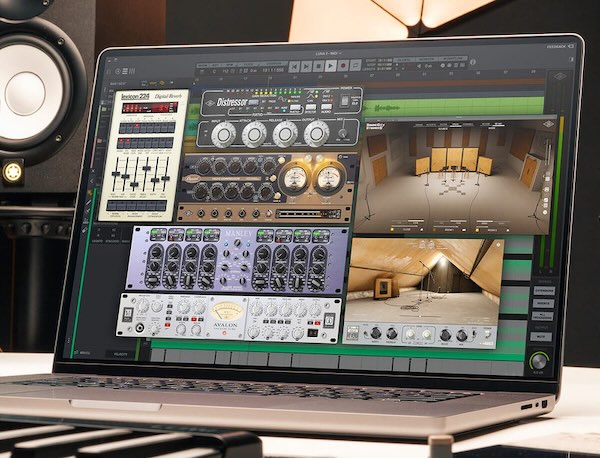Click the display strip on tan rack unit
Viewport: 600px width, 458px height.
[308, 214]
